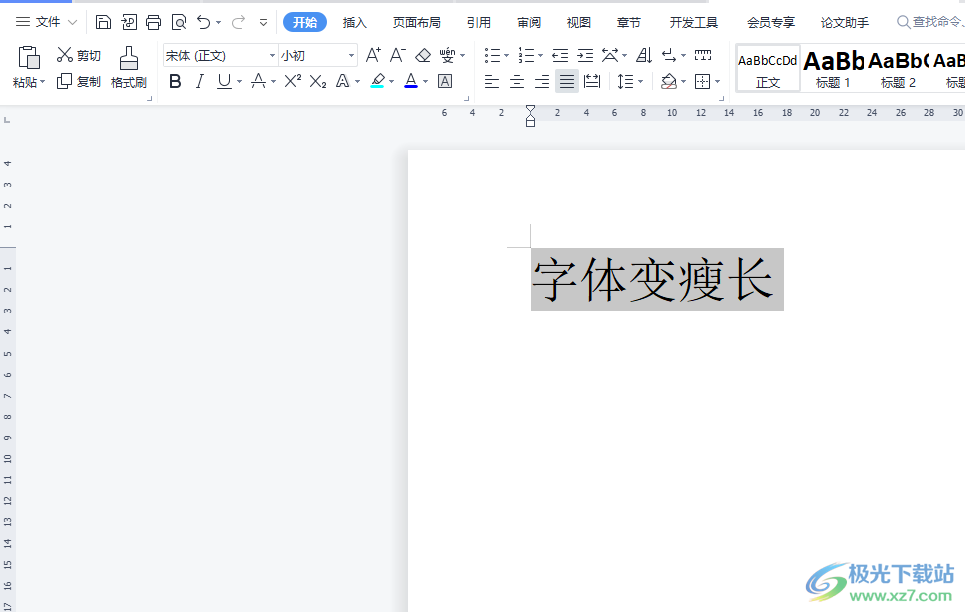
Task: Select the Format Painter (格式刷) tool
Action: (x=129, y=68)
